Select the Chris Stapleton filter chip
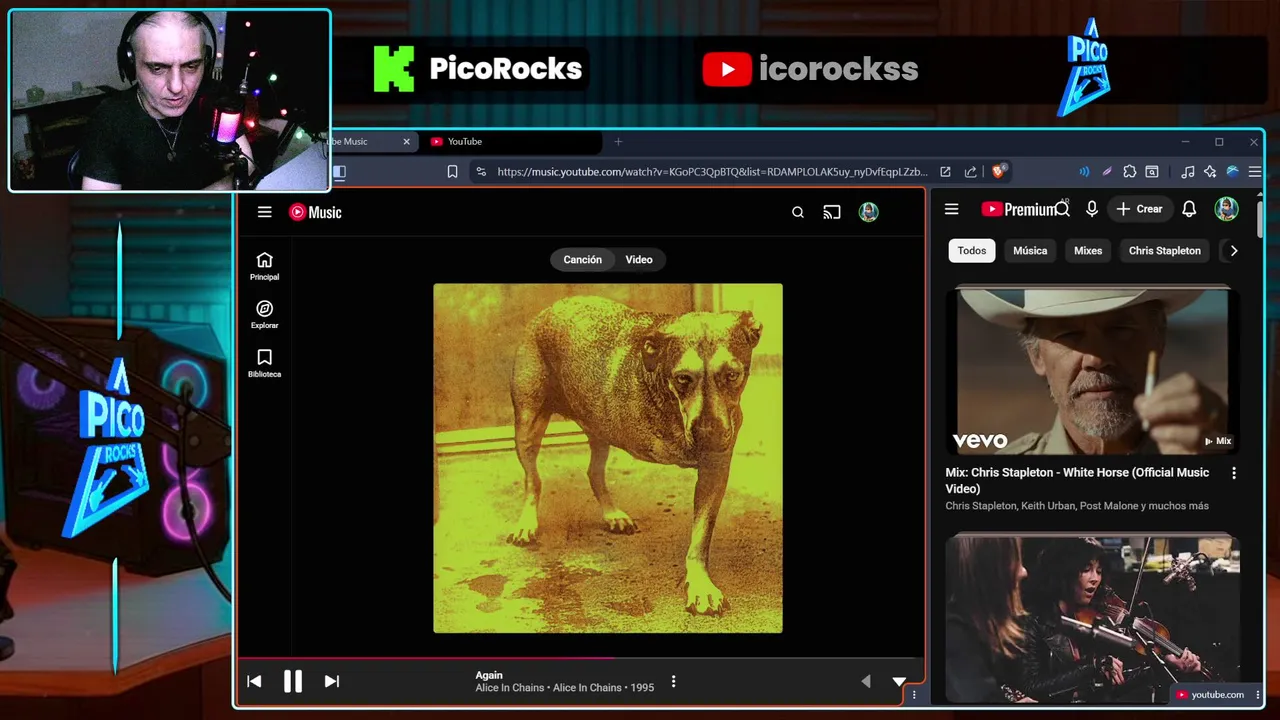This screenshot has height=720, width=1280. coord(1165,251)
